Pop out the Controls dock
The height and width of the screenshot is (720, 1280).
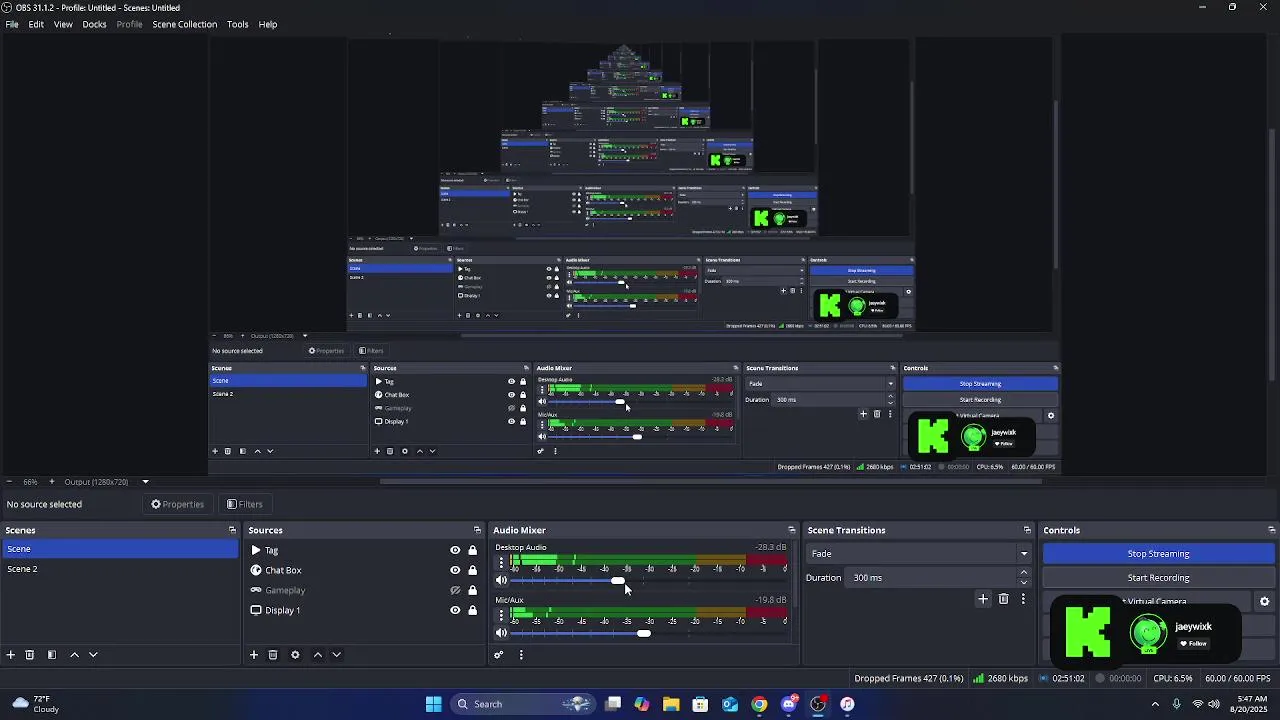(1271, 530)
